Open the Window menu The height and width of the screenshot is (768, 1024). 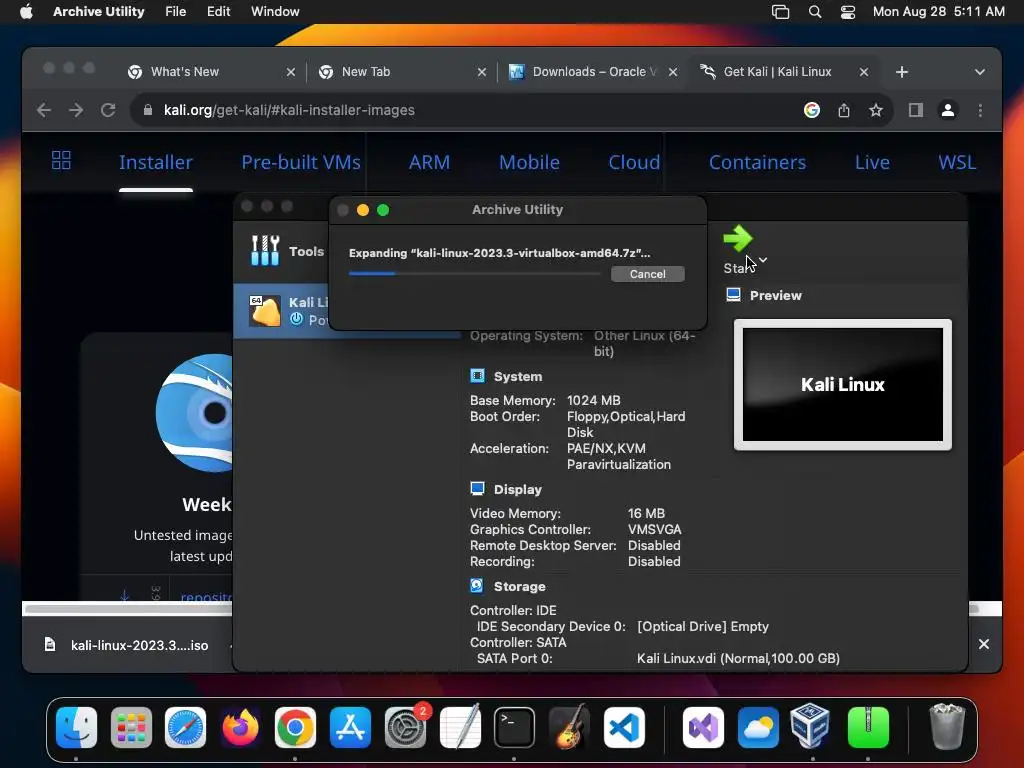(275, 12)
